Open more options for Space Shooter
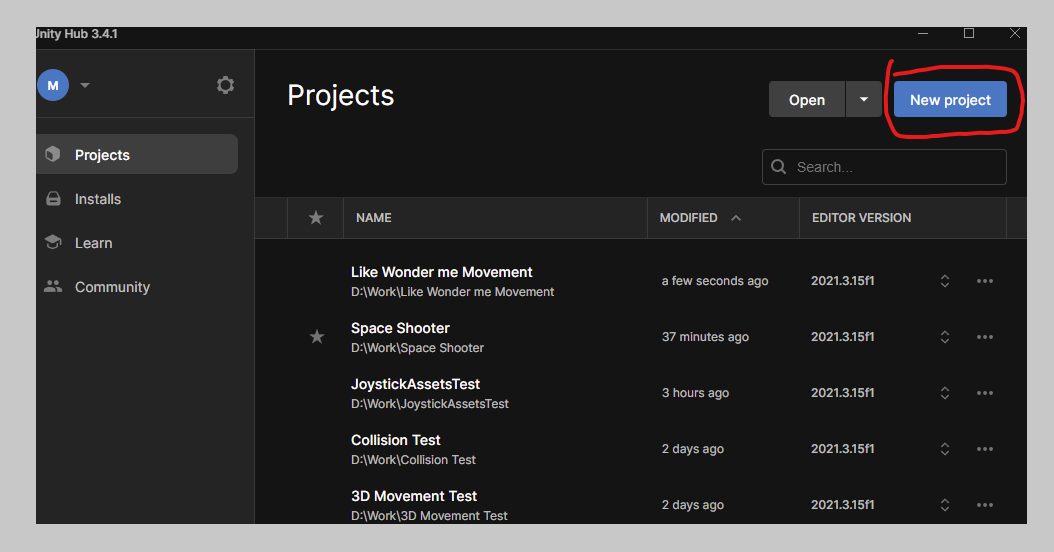This screenshot has width=1054, height=552. coord(985,337)
